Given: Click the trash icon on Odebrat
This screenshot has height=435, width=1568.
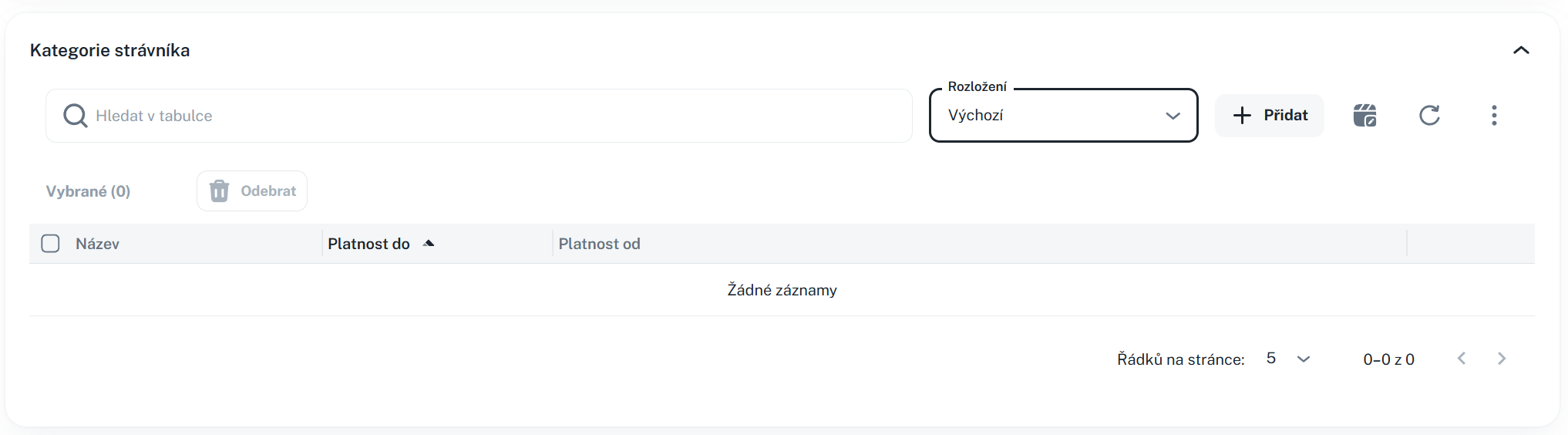Looking at the screenshot, I should [220, 191].
